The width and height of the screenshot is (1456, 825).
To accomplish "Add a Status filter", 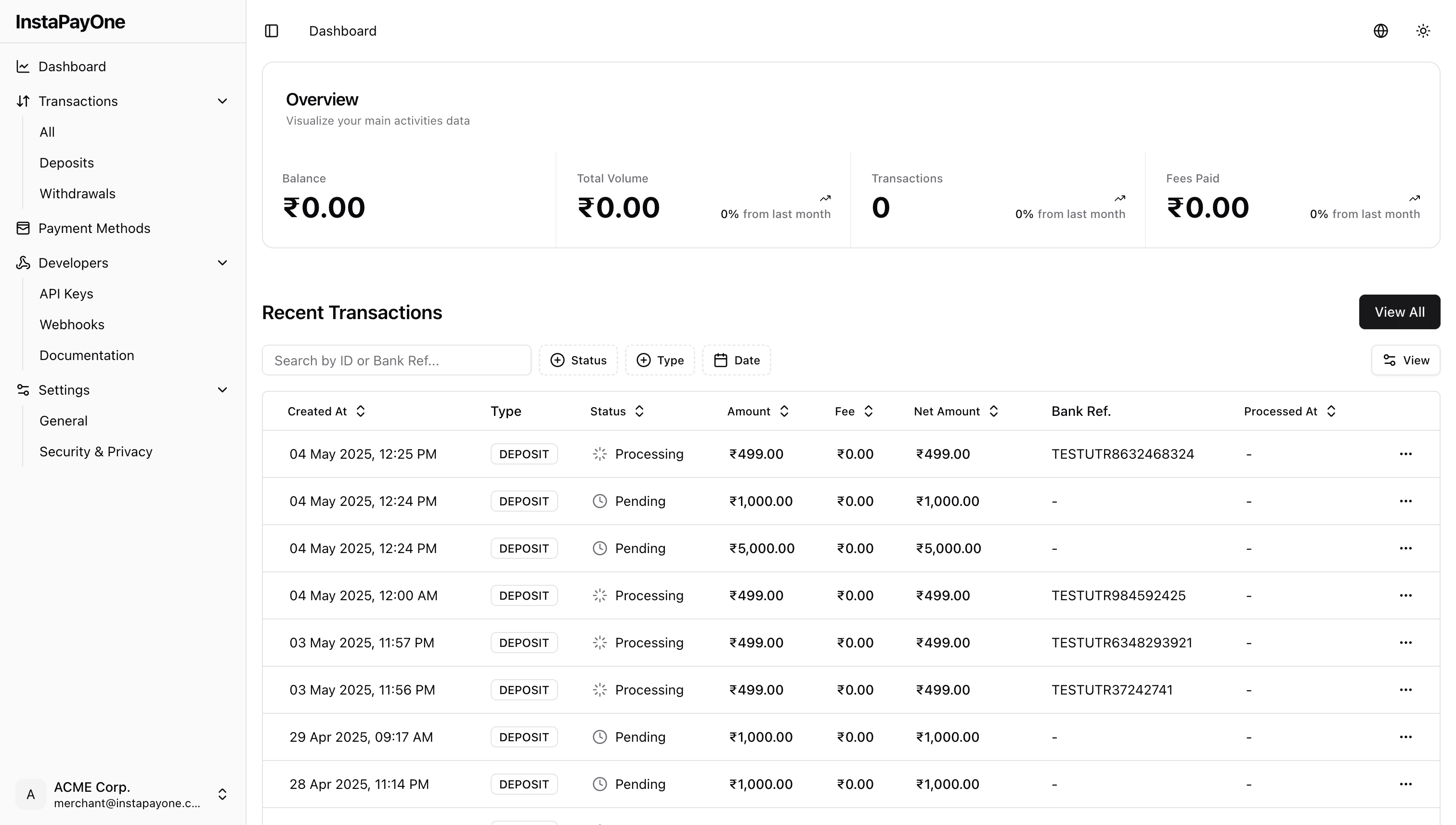I will (x=578, y=361).
